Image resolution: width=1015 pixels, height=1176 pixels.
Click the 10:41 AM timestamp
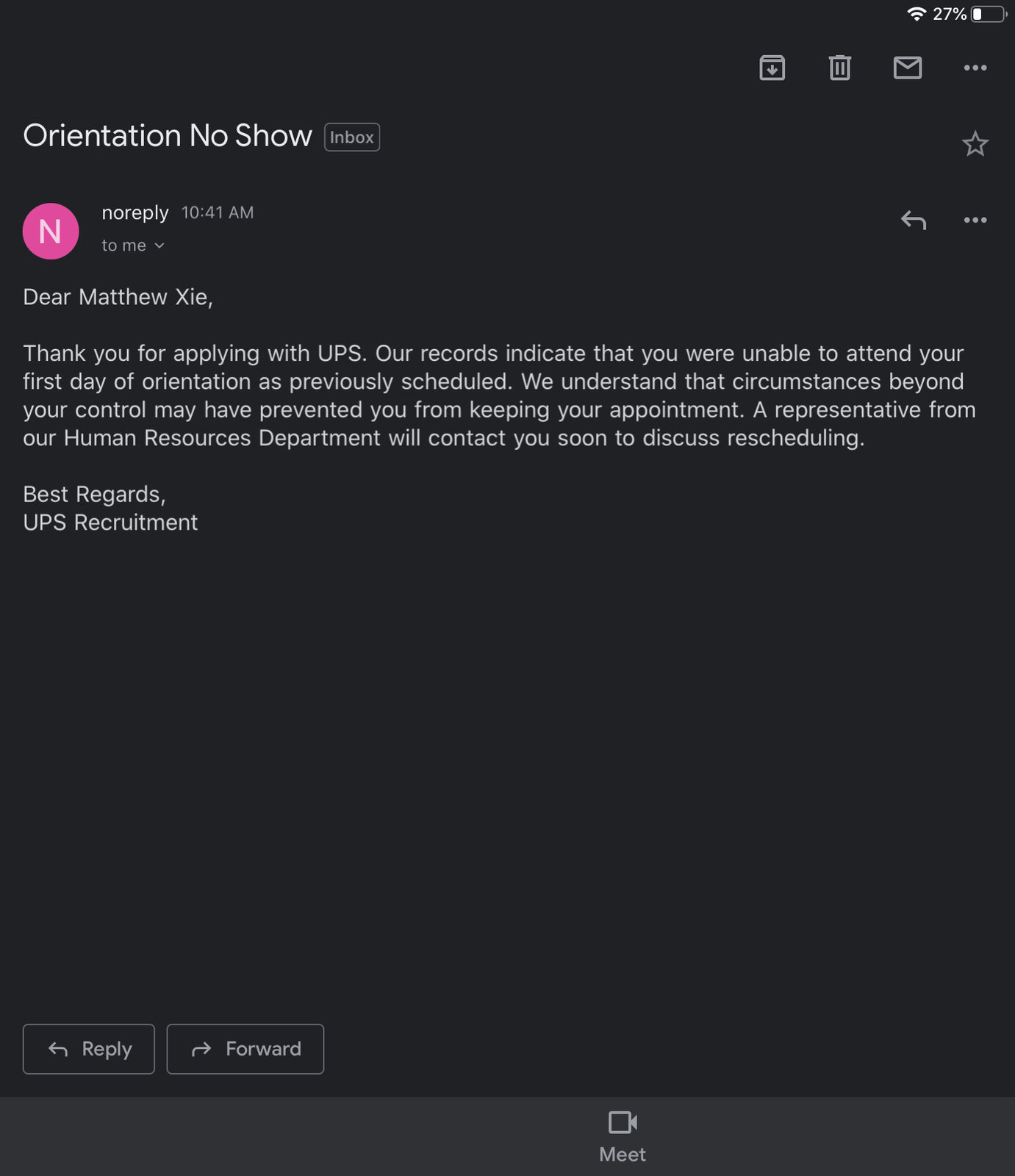[218, 212]
